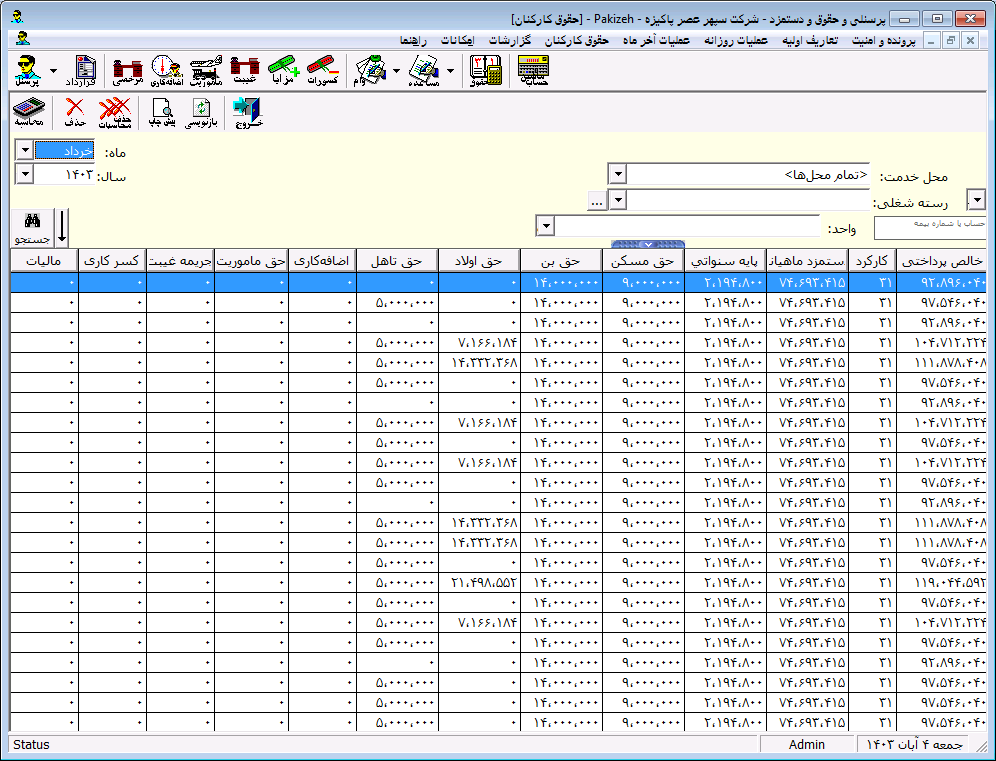Screen dimensions: 996x761
Task: Click the خروج (exit) door icon
Action: [248, 112]
